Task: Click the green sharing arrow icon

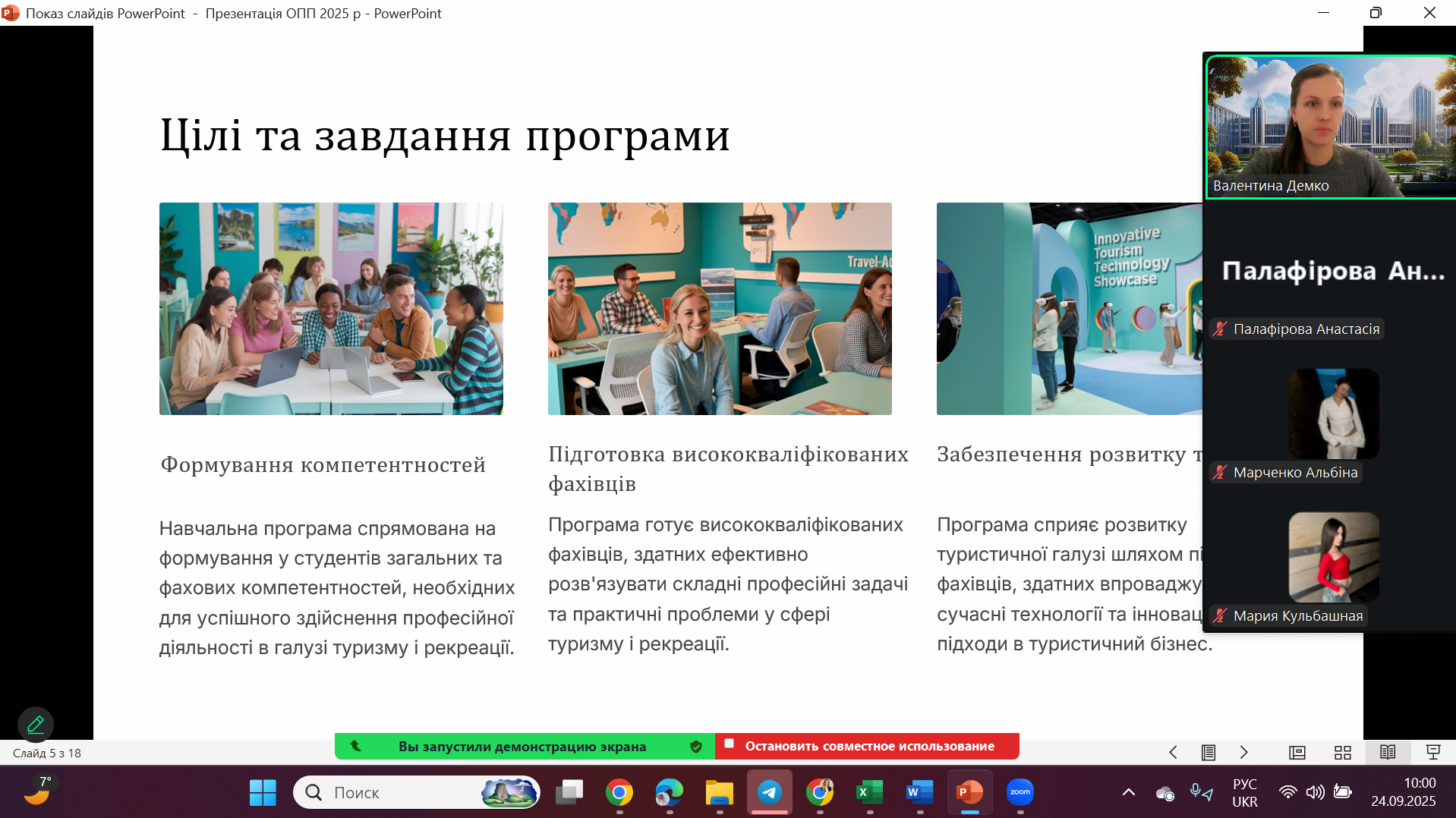Action: tap(355, 746)
